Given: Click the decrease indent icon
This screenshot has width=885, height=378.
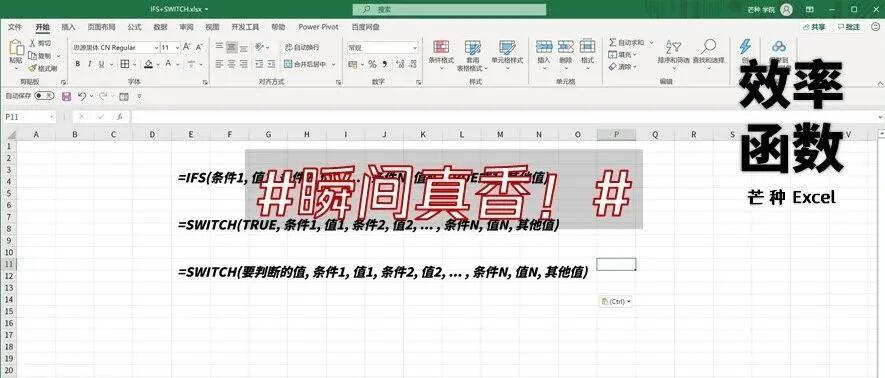Looking at the screenshot, I should (259, 64).
